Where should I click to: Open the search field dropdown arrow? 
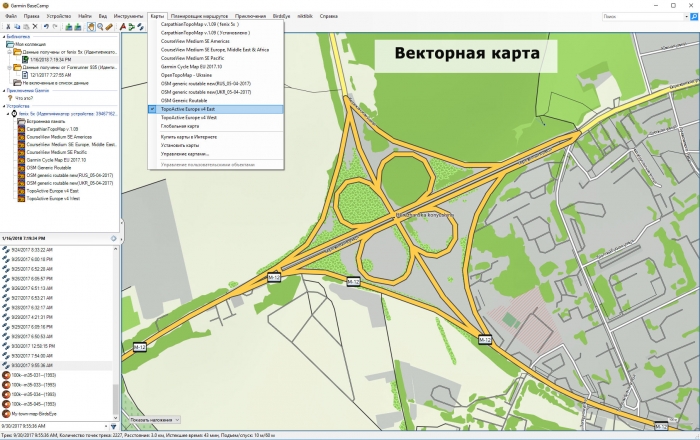[686, 17]
